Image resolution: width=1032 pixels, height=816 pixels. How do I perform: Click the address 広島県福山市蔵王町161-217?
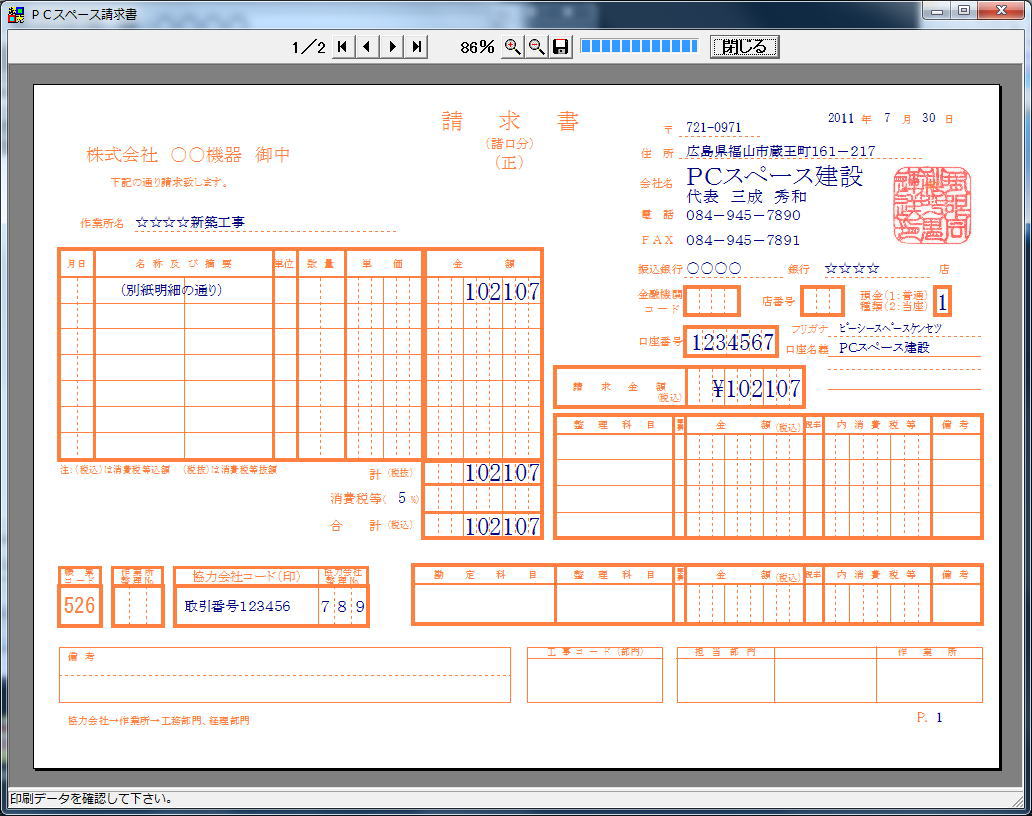pyautogui.click(x=781, y=151)
